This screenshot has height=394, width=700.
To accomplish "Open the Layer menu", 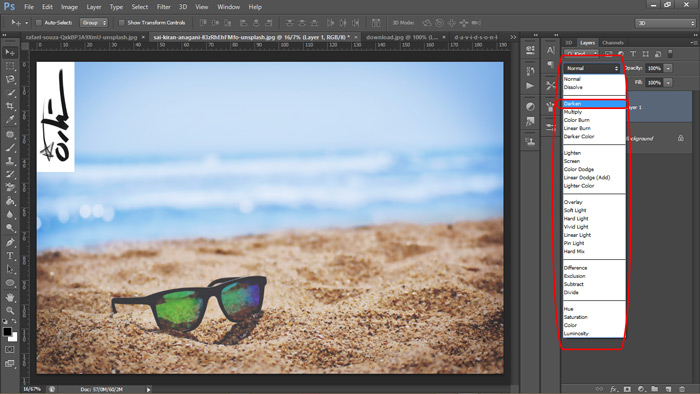I will click(x=94, y=7).
